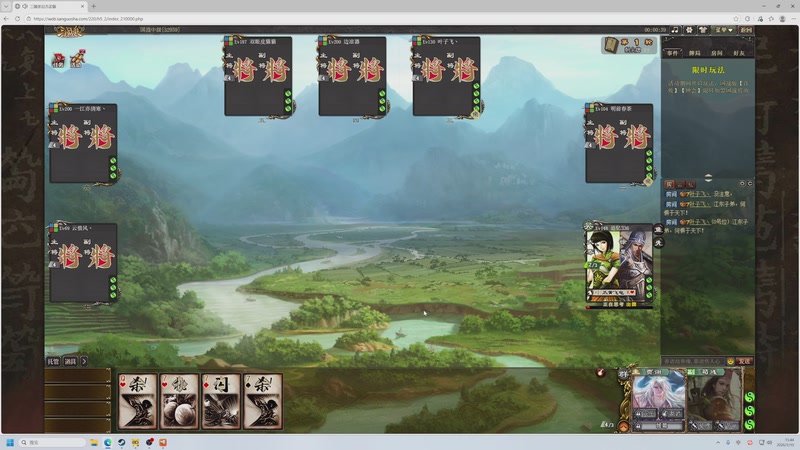Select player 云俱风 general panel
800x450 pixels.
tap(83, 263)
